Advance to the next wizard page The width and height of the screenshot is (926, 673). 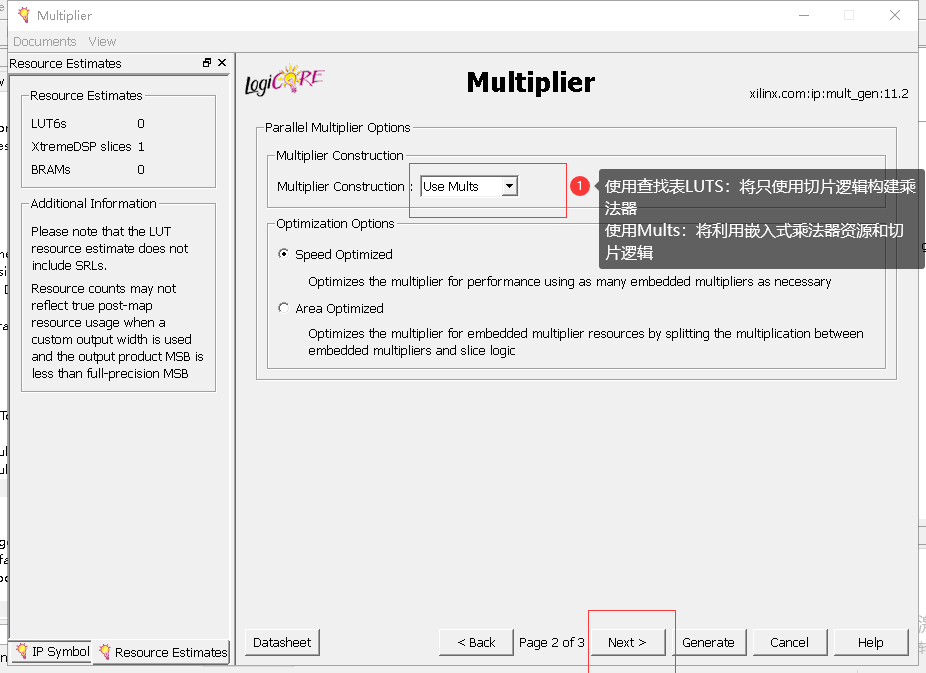(628, 641)
